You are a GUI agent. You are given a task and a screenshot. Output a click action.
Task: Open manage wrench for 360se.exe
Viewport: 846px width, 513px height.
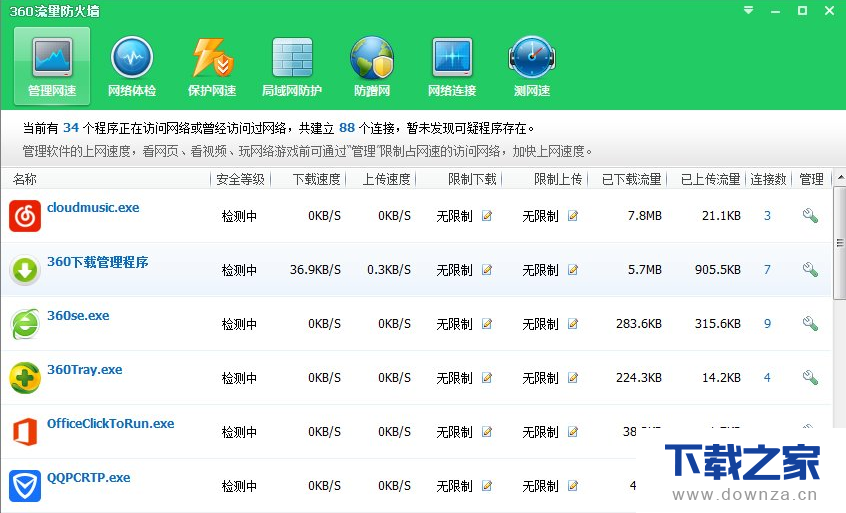pyautogui.click(x=810, y=324)
